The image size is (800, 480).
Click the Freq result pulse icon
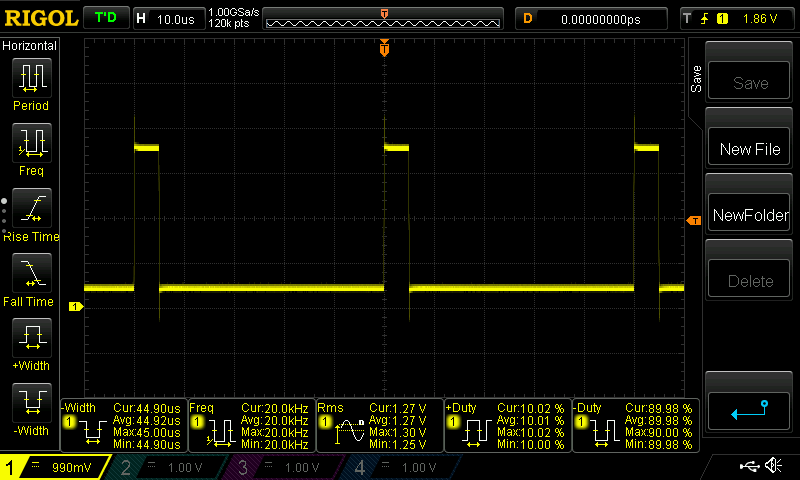coord(221,434)
